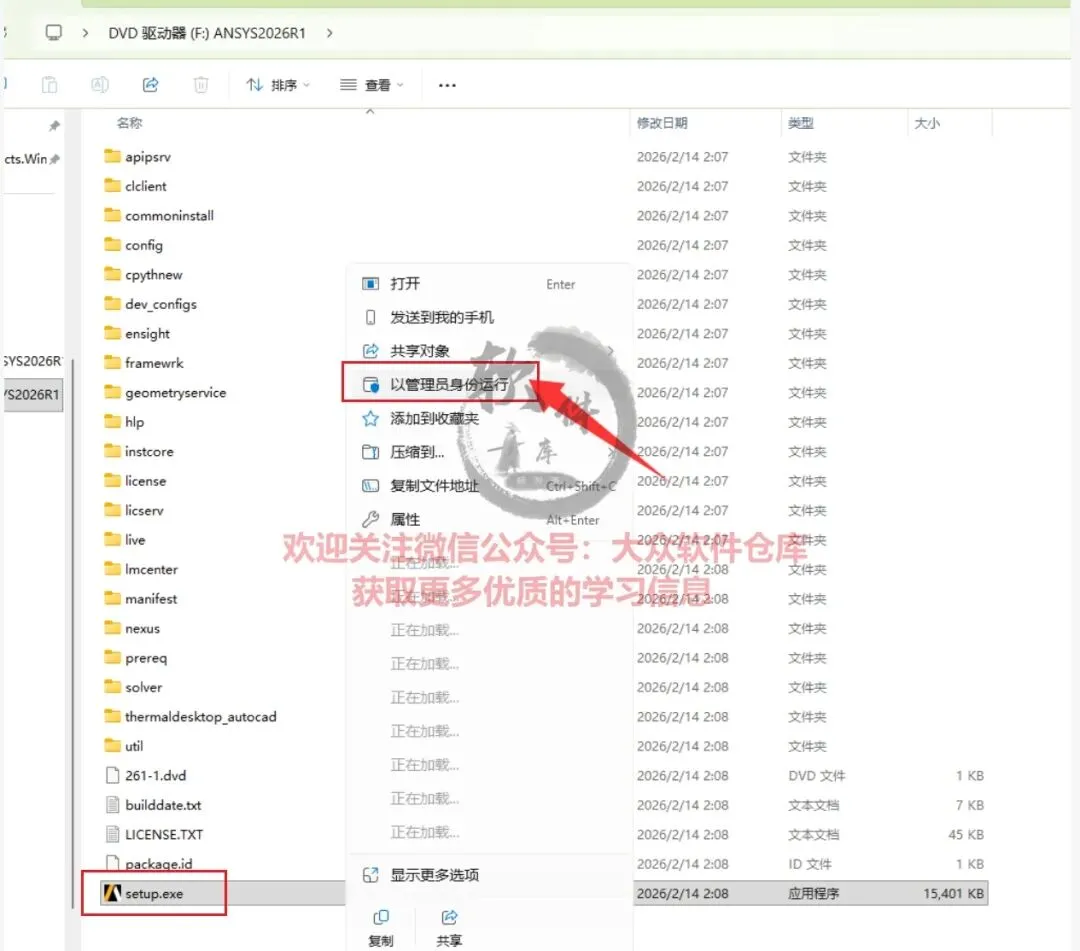Click the setup.exe application icon
Image resolution: width=1080 pixels, height=951 pixels.
(x=112, y=893)
